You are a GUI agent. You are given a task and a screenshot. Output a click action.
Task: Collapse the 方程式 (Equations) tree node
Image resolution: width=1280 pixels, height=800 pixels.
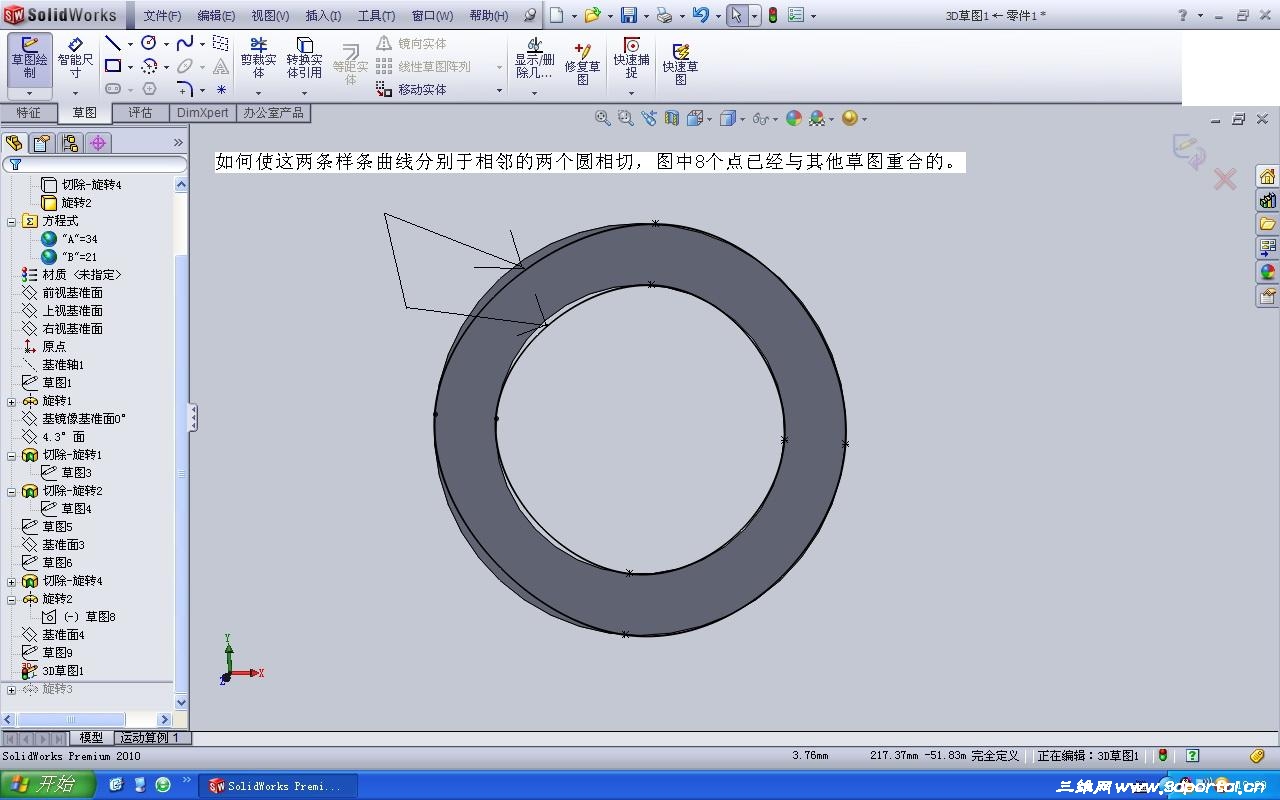click(x=12, y=221)
